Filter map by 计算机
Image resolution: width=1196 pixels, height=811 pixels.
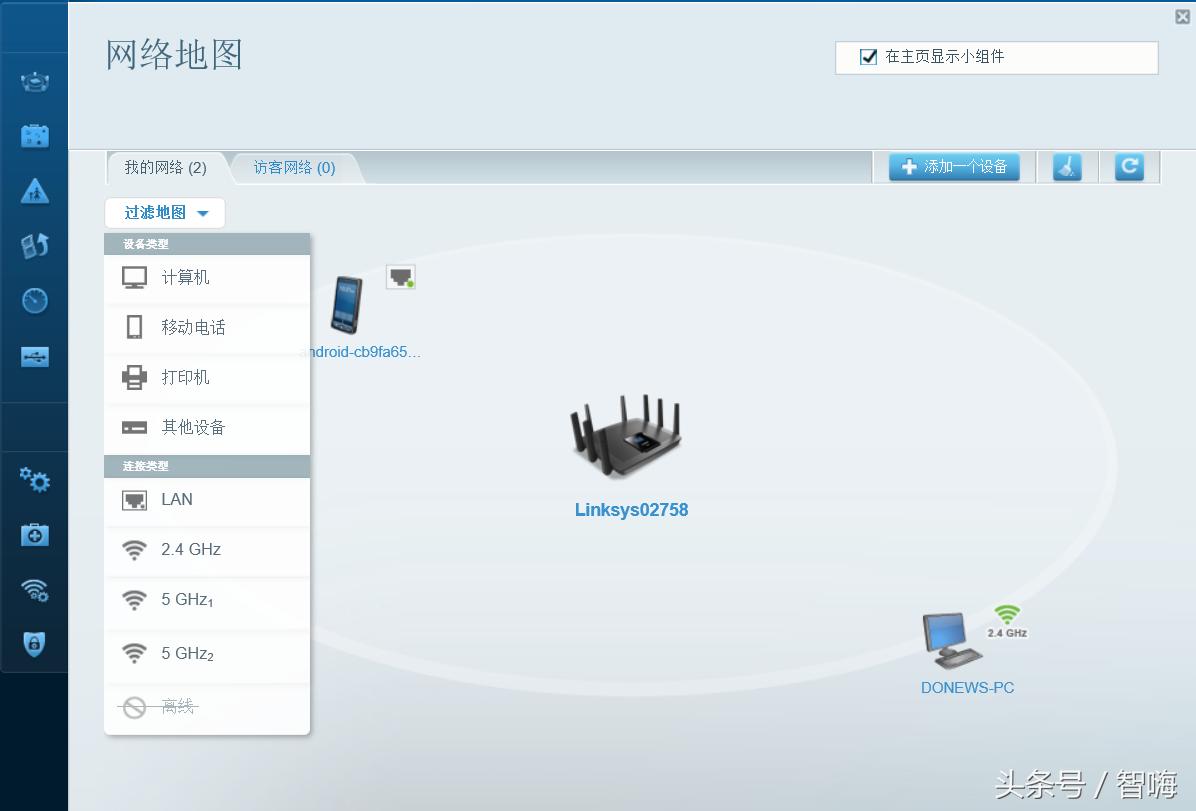pyautogui.click(x=207, y=278)
